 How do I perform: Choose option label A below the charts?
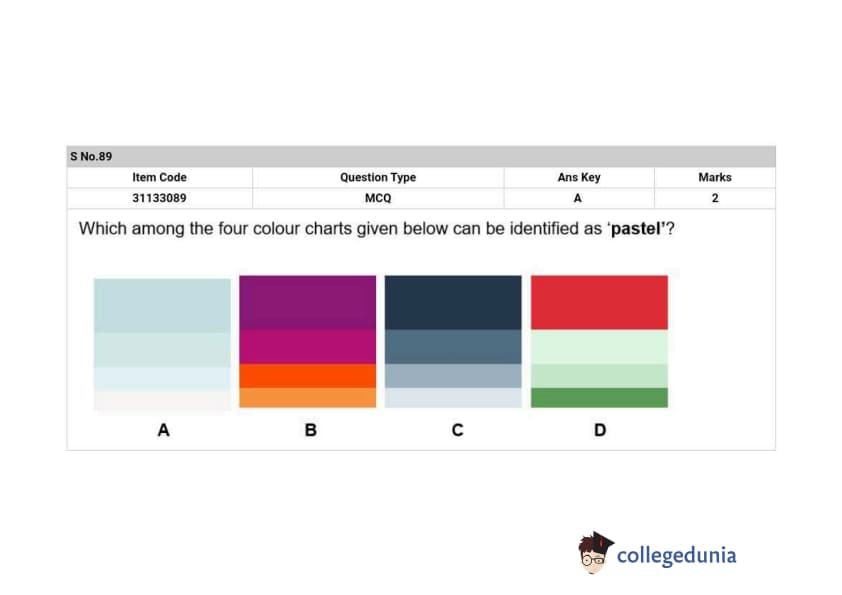[x=163, y=430]
